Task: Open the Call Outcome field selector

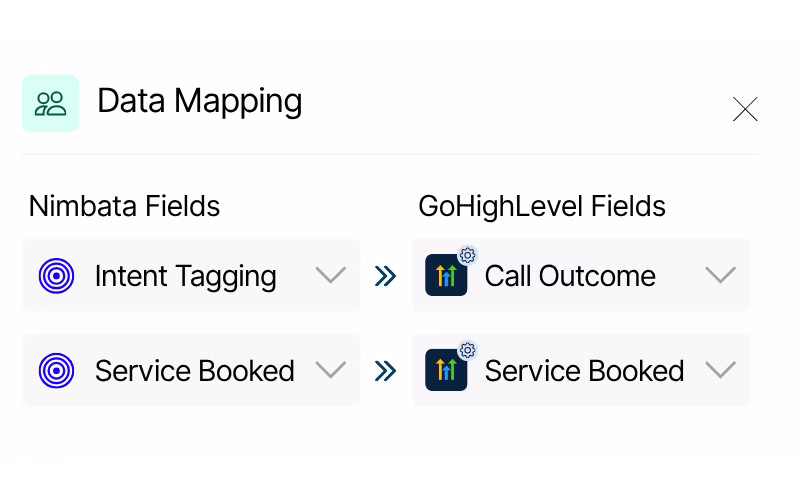Action: point(581,275)
